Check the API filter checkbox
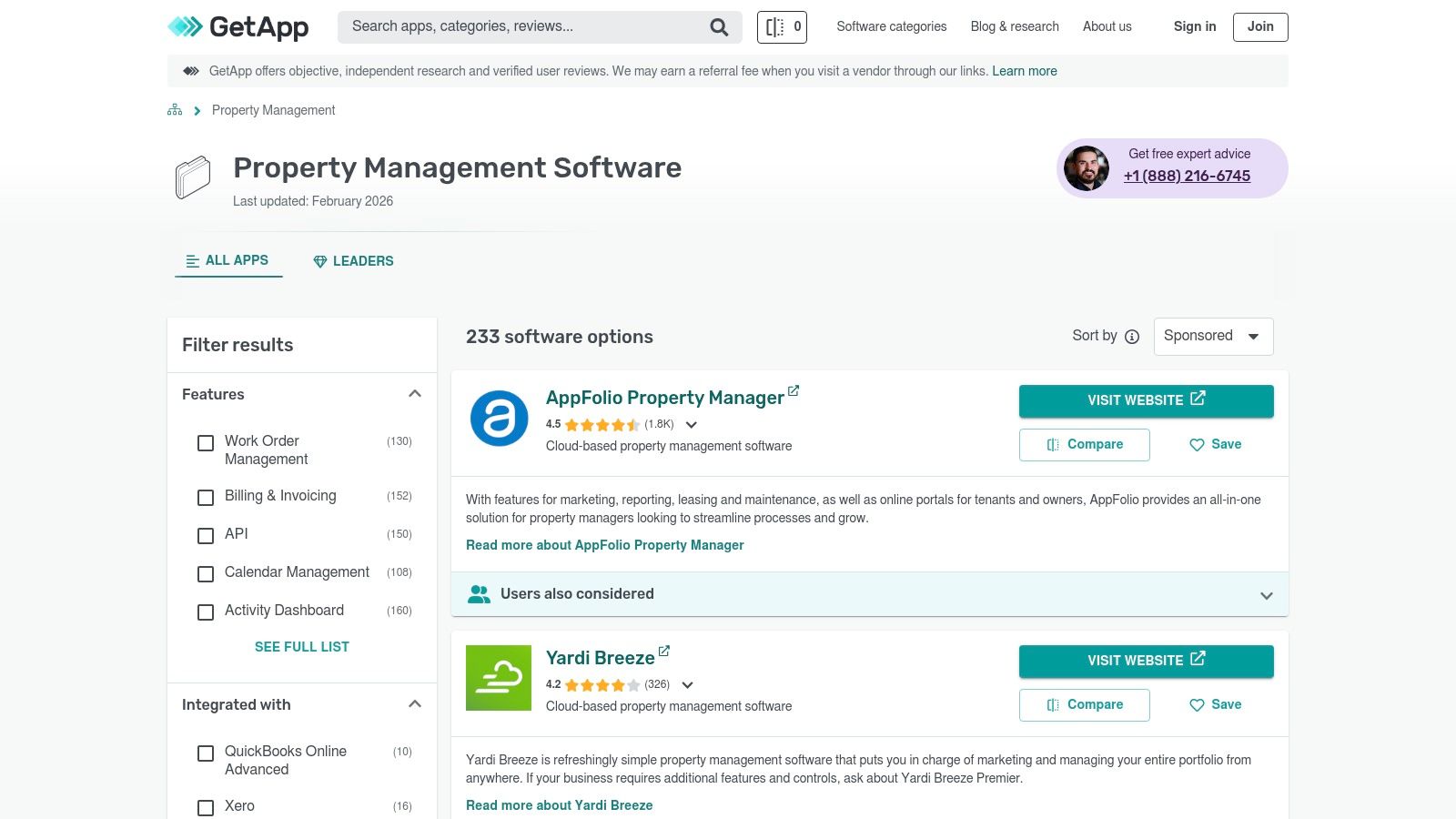Image resolution: width=1456 pixels, height=819 pixels. pyautogui.click(x=206, y=536)
